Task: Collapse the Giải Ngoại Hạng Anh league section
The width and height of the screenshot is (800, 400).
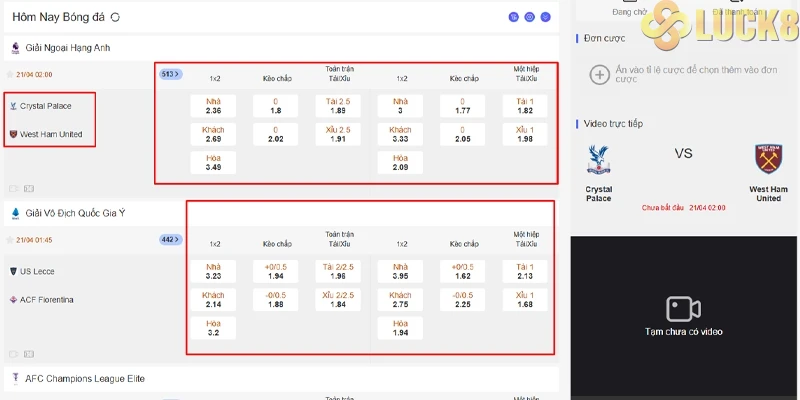Action: click(x=281, y=48)
